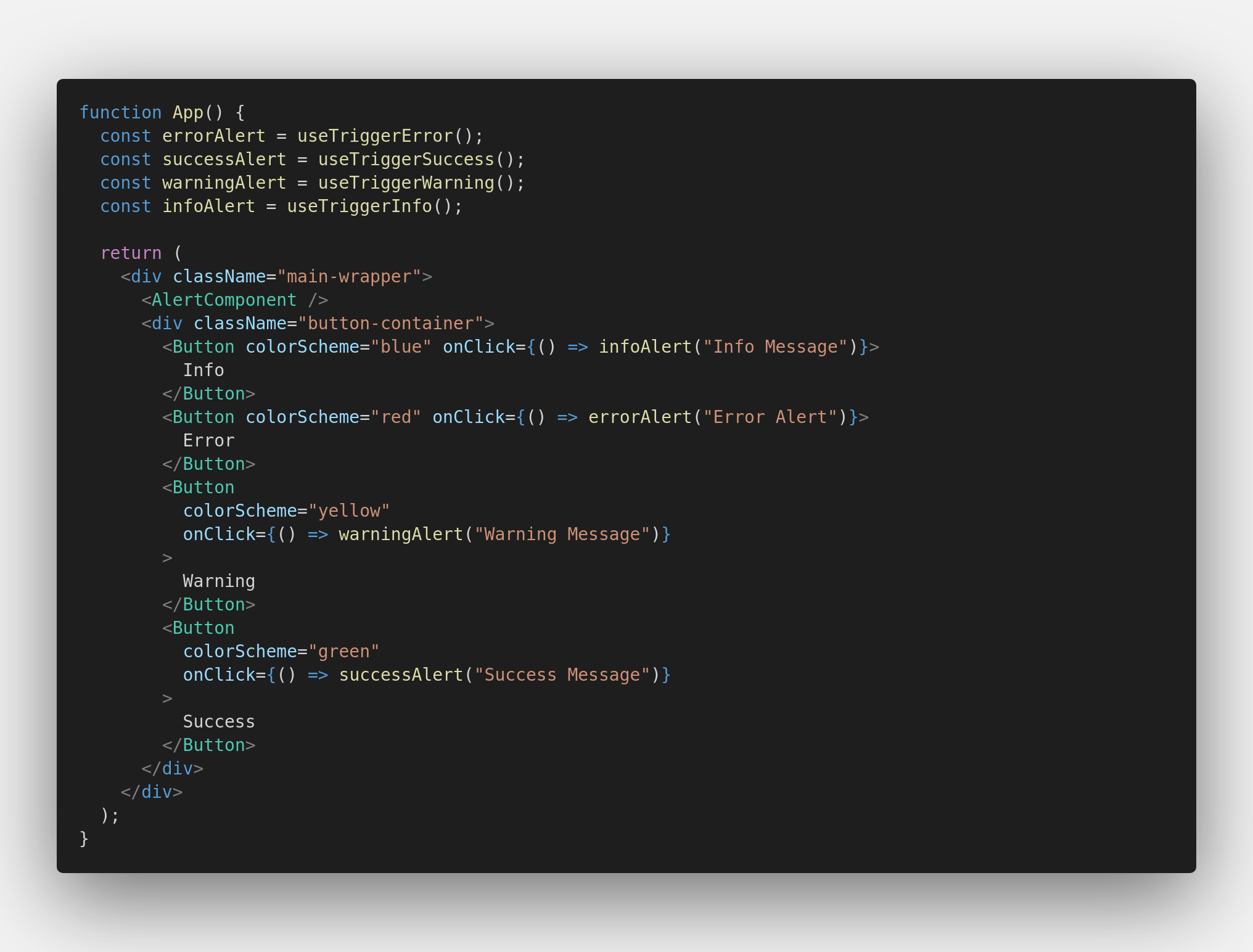Click the 'Success' button label text
The width and height of the screenshot is (1253, 952).
pyautogui.click(x=219, y=722)
